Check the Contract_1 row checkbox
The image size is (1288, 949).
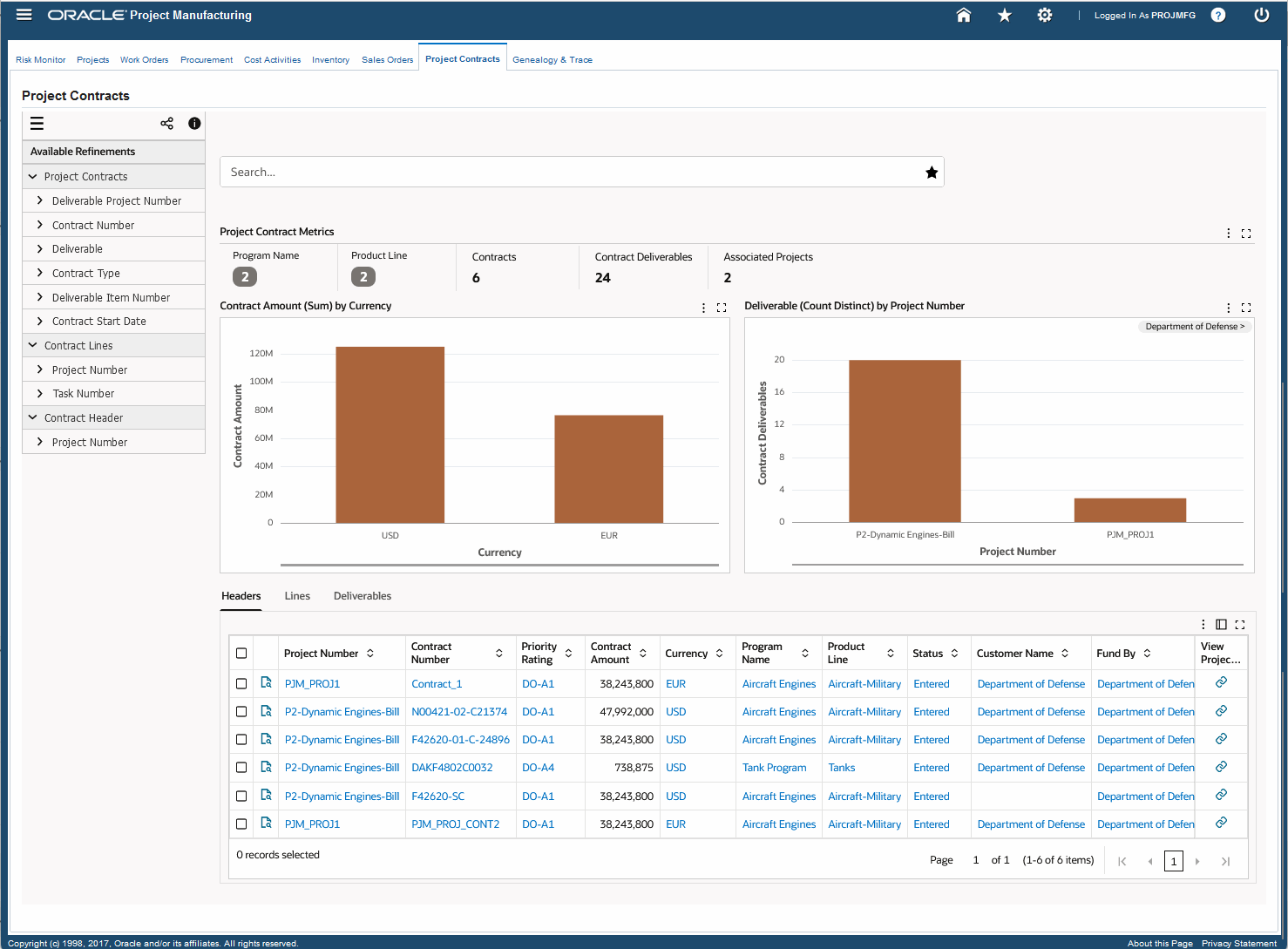pyautogui.click(x=241, y=684)
